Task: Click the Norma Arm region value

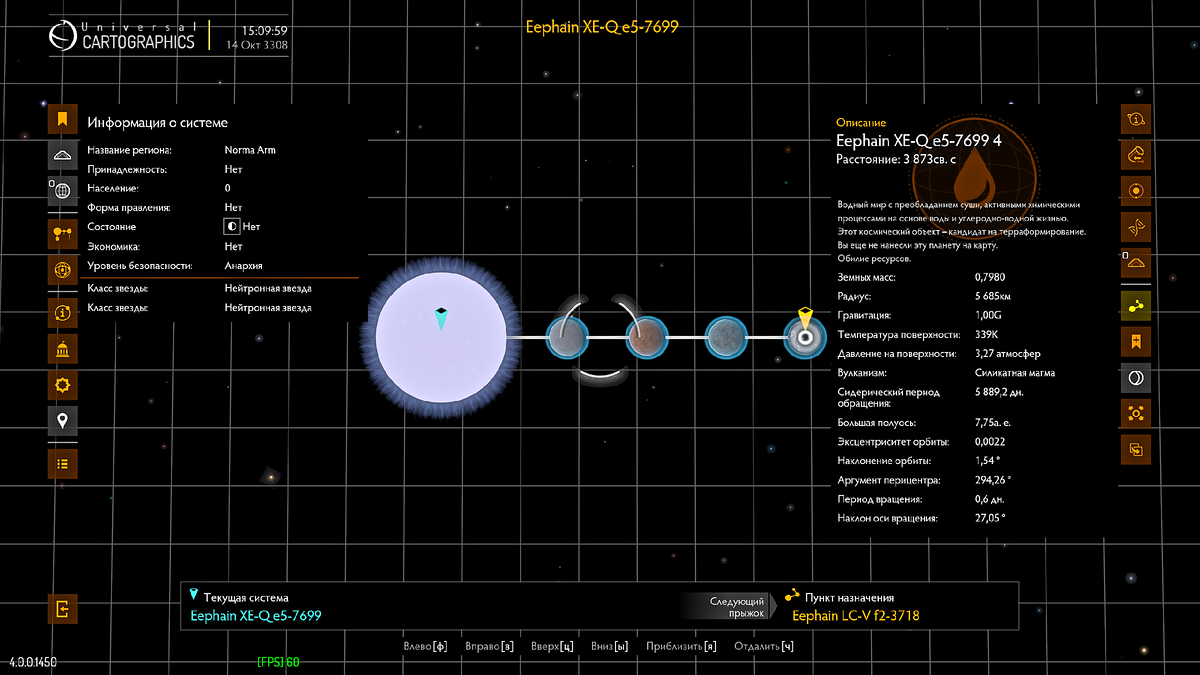Action: [250, 150]
